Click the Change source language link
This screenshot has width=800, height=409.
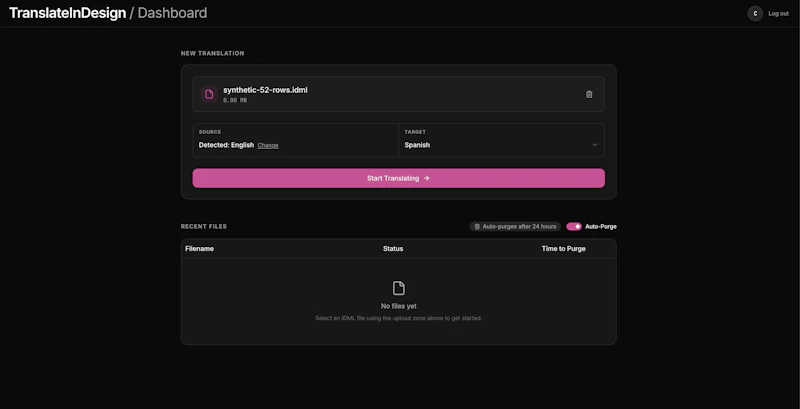(268, 145)
